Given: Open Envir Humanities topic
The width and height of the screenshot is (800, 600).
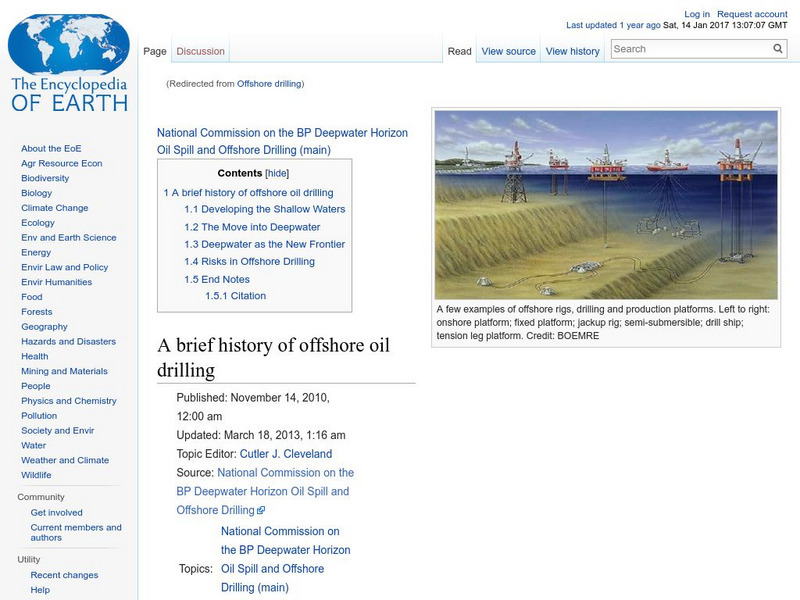Looking at the screenshot, I should [x=57, y=282].
